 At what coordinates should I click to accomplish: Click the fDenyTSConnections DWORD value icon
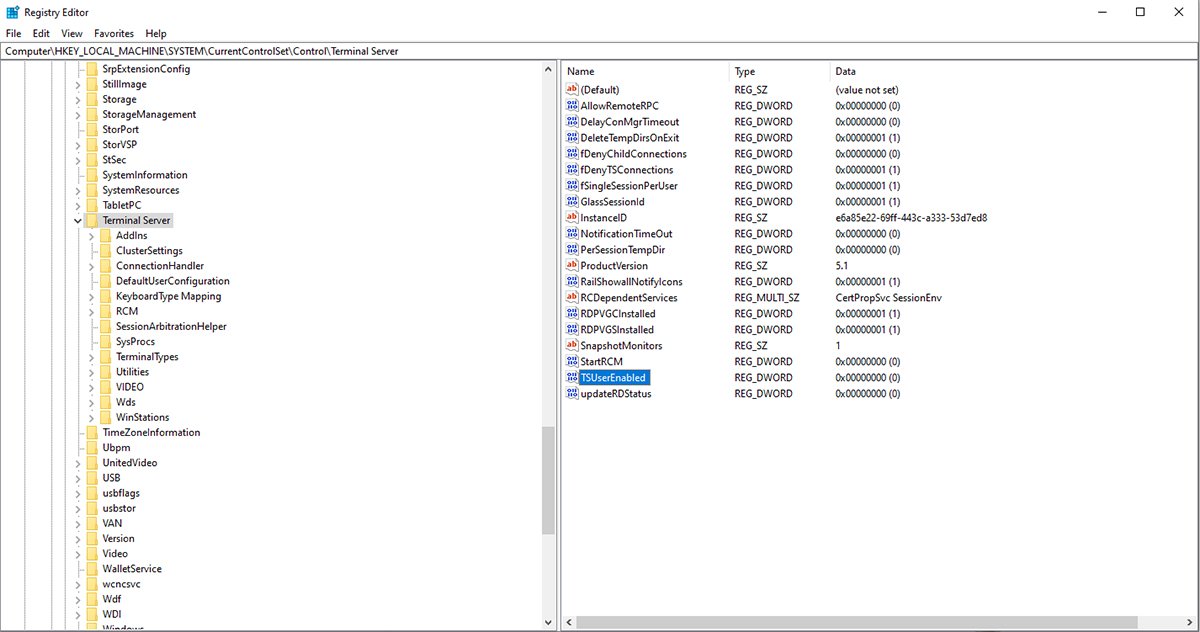pyautogui.click(x=572, y=170)
